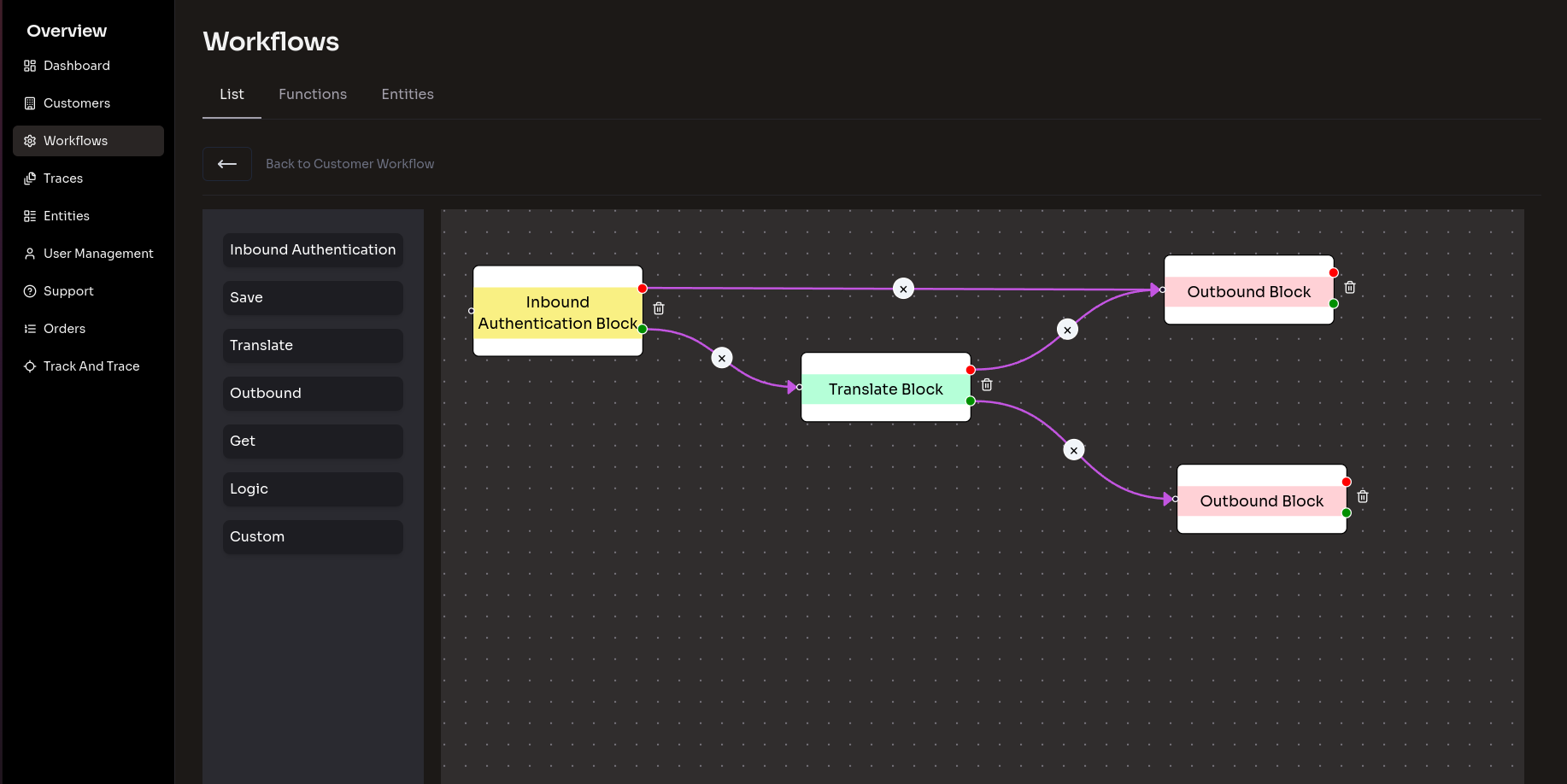The height and width of the screenshot is (784, 1567).
Task: Click the Customers icon in sidebar
Action: (x=30, y=103)
